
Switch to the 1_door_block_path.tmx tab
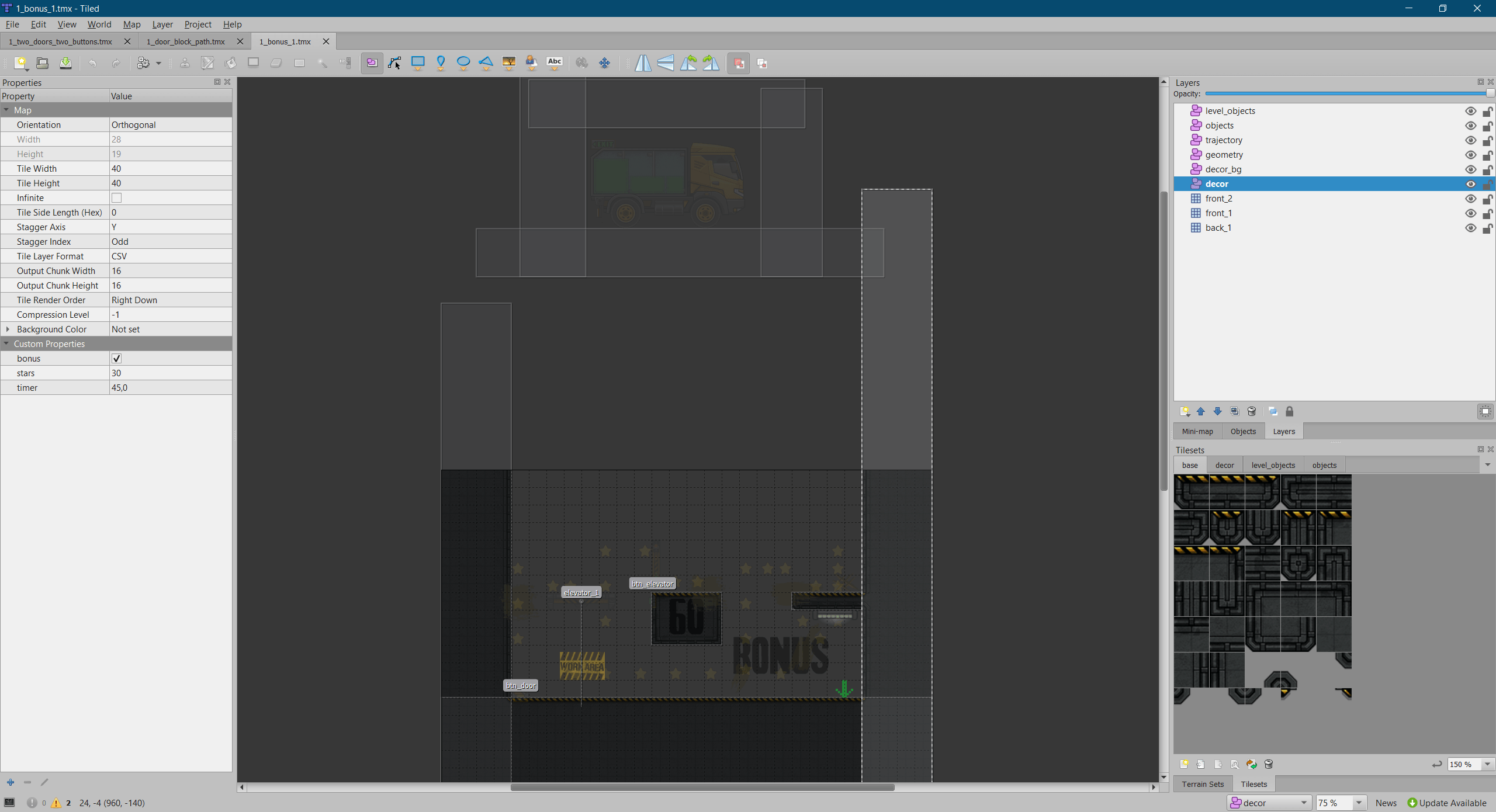(x=186, y=41)
